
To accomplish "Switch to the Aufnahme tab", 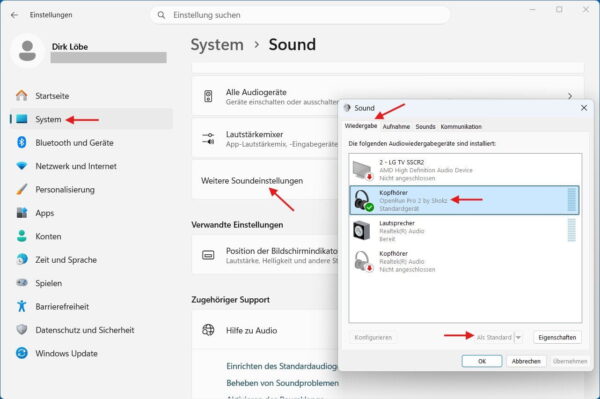I will click(x=396, y=127).
